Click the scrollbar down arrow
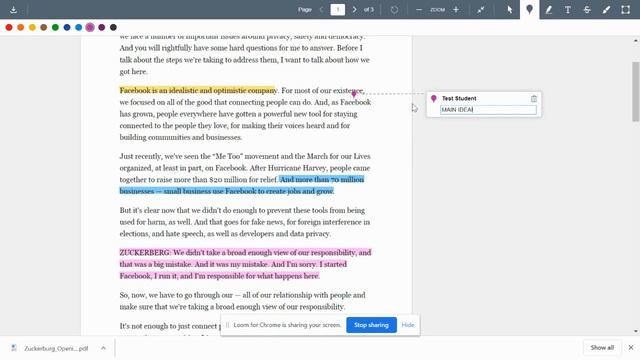Image resolution: width=640 pixels, height=360 pixels. point(636,331)
